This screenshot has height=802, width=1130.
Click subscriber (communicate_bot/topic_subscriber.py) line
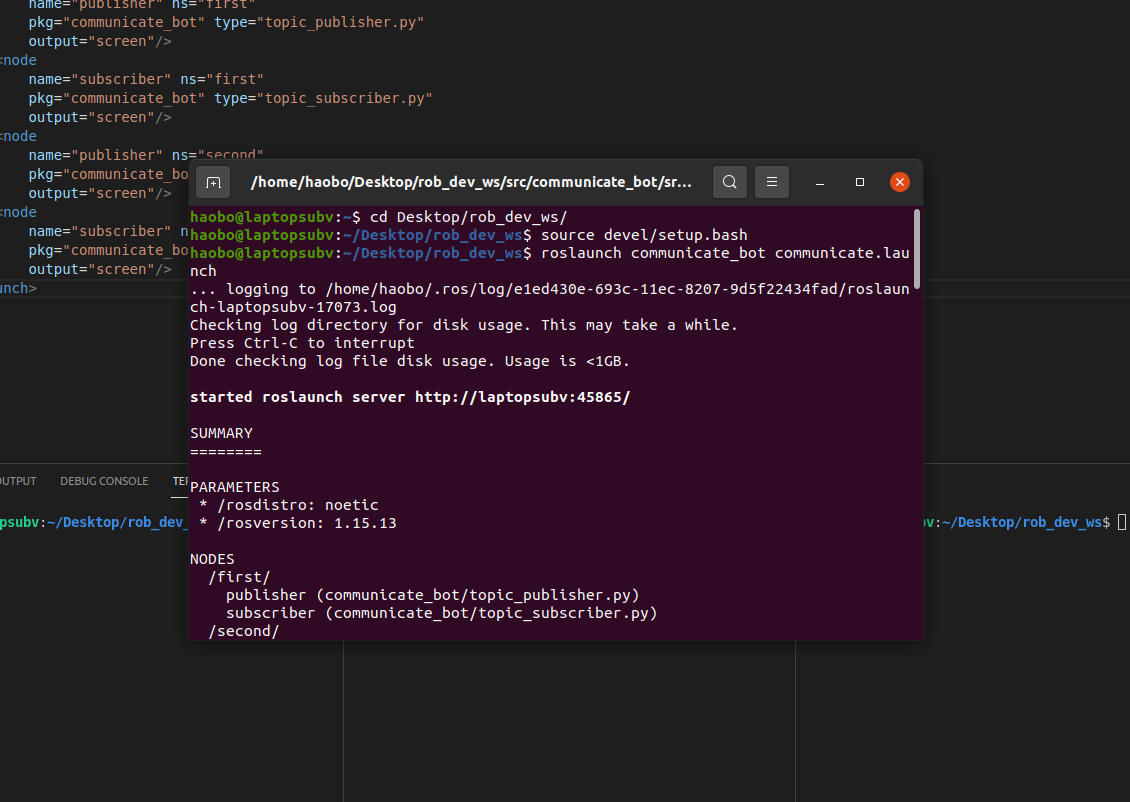tap(442, 613)
